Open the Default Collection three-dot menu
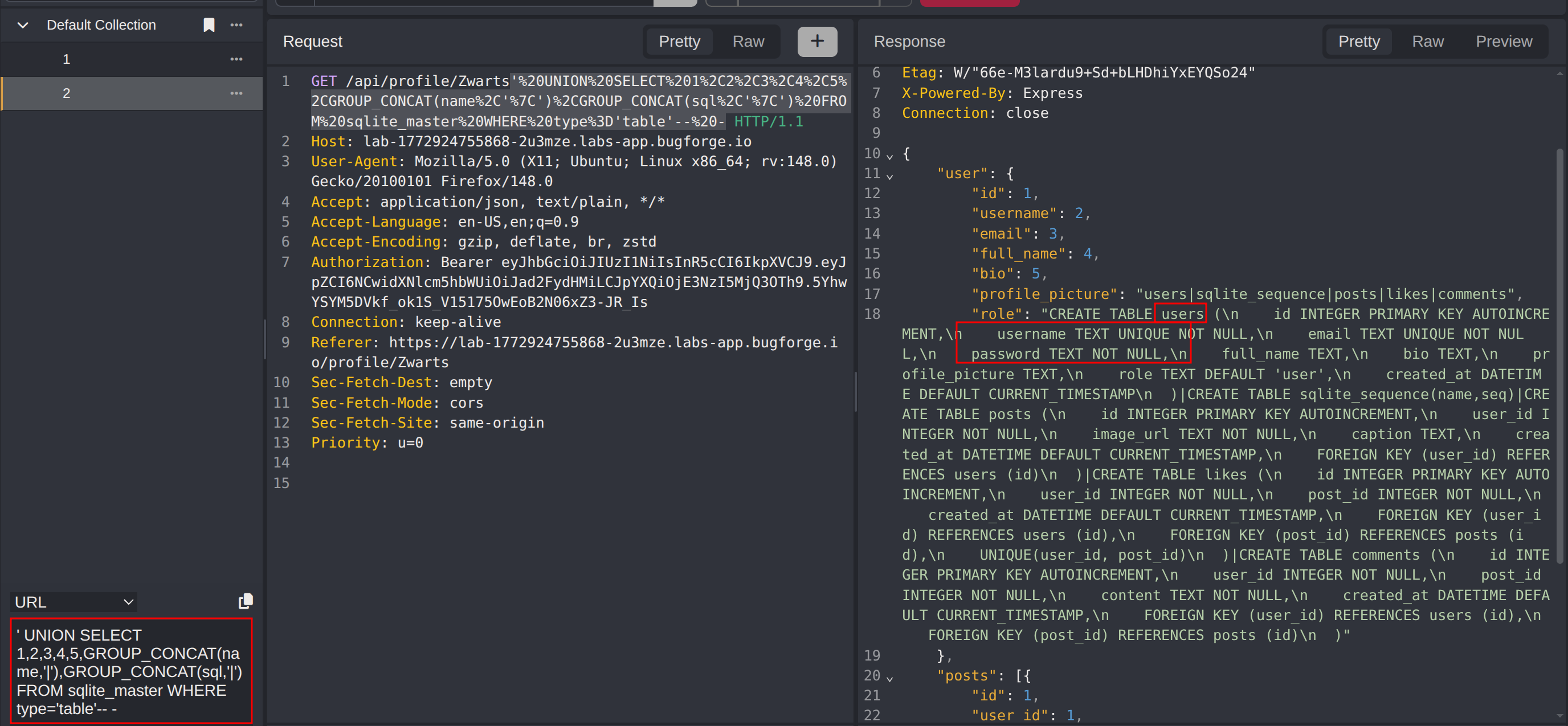 tap(237, 25)
